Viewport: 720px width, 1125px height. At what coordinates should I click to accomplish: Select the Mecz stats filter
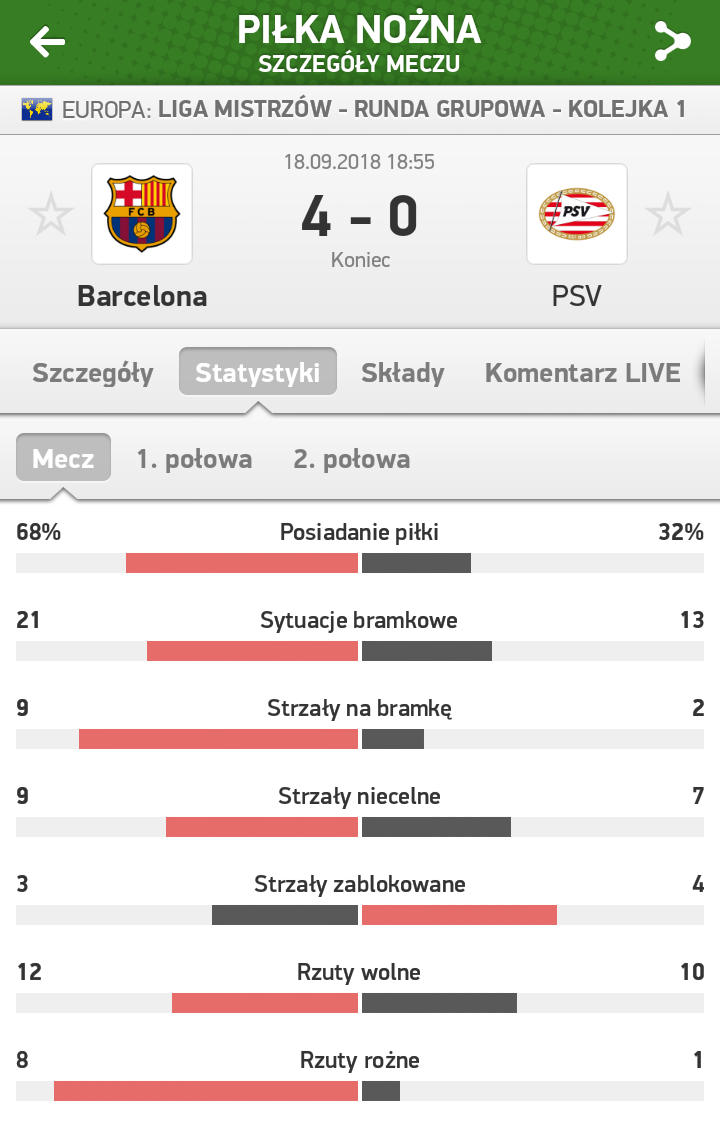pyautogui.click(x=63, y=458)
